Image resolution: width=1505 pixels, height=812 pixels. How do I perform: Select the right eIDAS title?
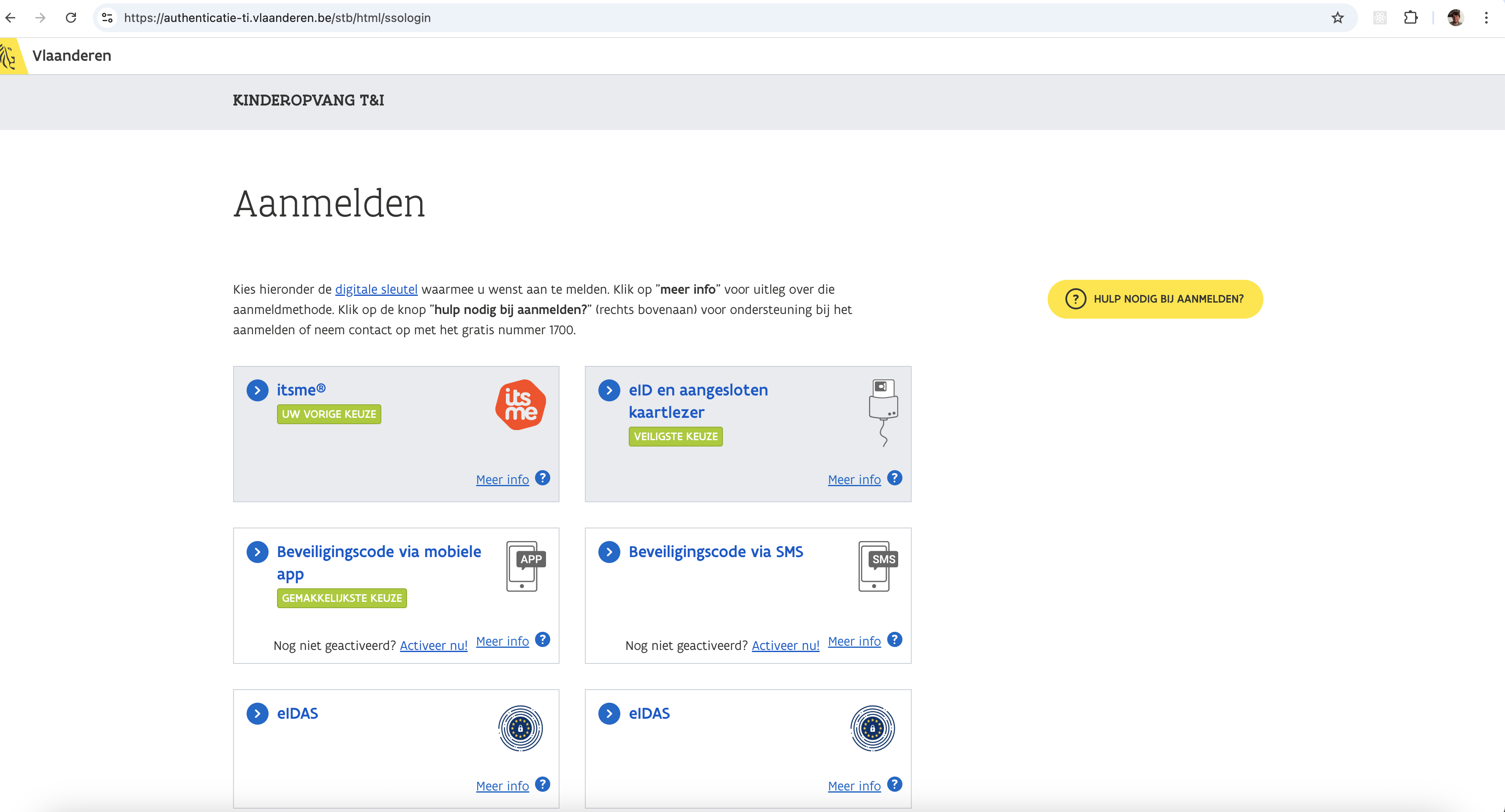[649, 714]
